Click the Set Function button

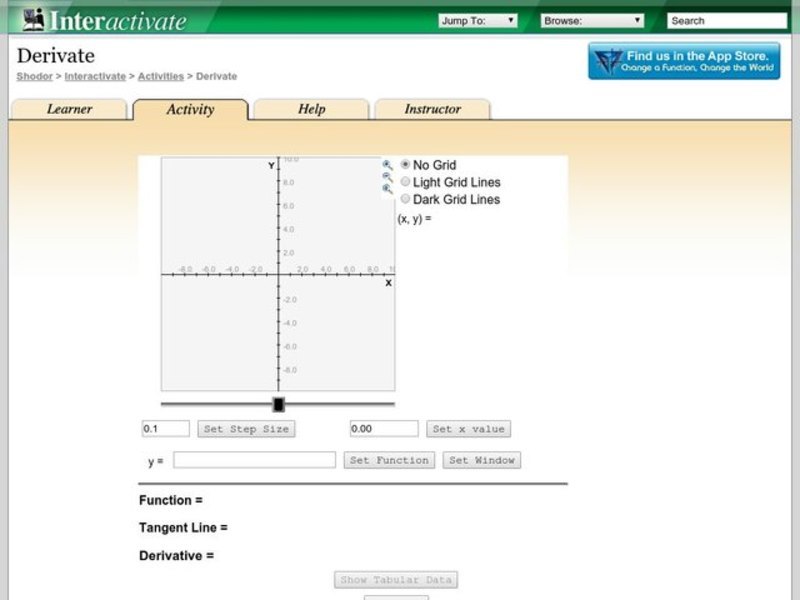click(x=389, y=460)
